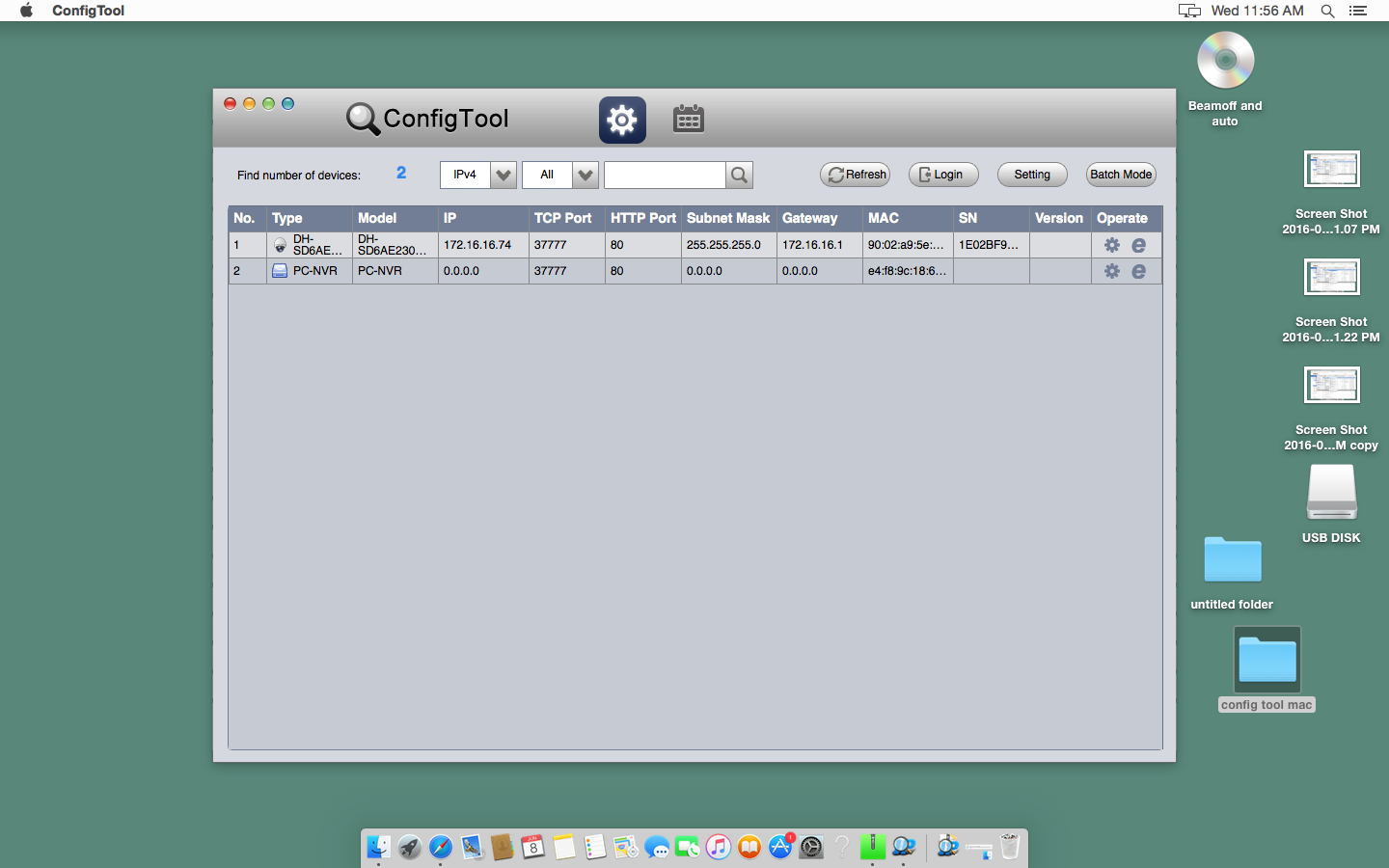Click into the device search field
Viewport: 1389px width, 868px height.
[x=665, y=175]
